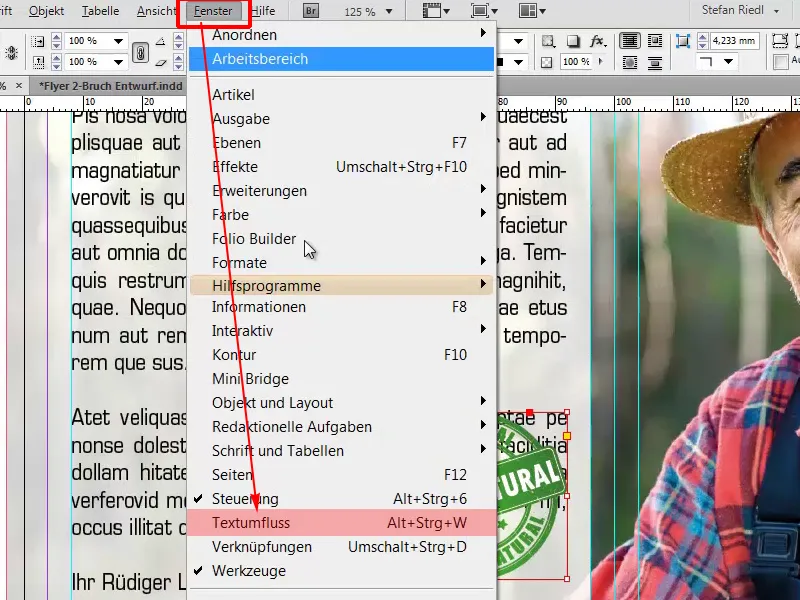Open Adobe Bridge via the Br icon

(310, 11)
